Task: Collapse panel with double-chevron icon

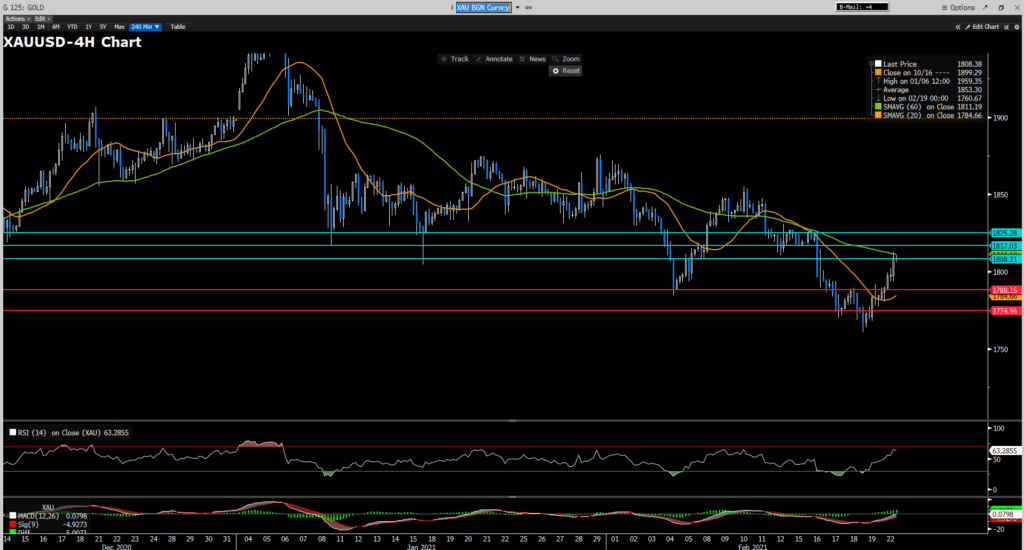Action: pos(958,27)
